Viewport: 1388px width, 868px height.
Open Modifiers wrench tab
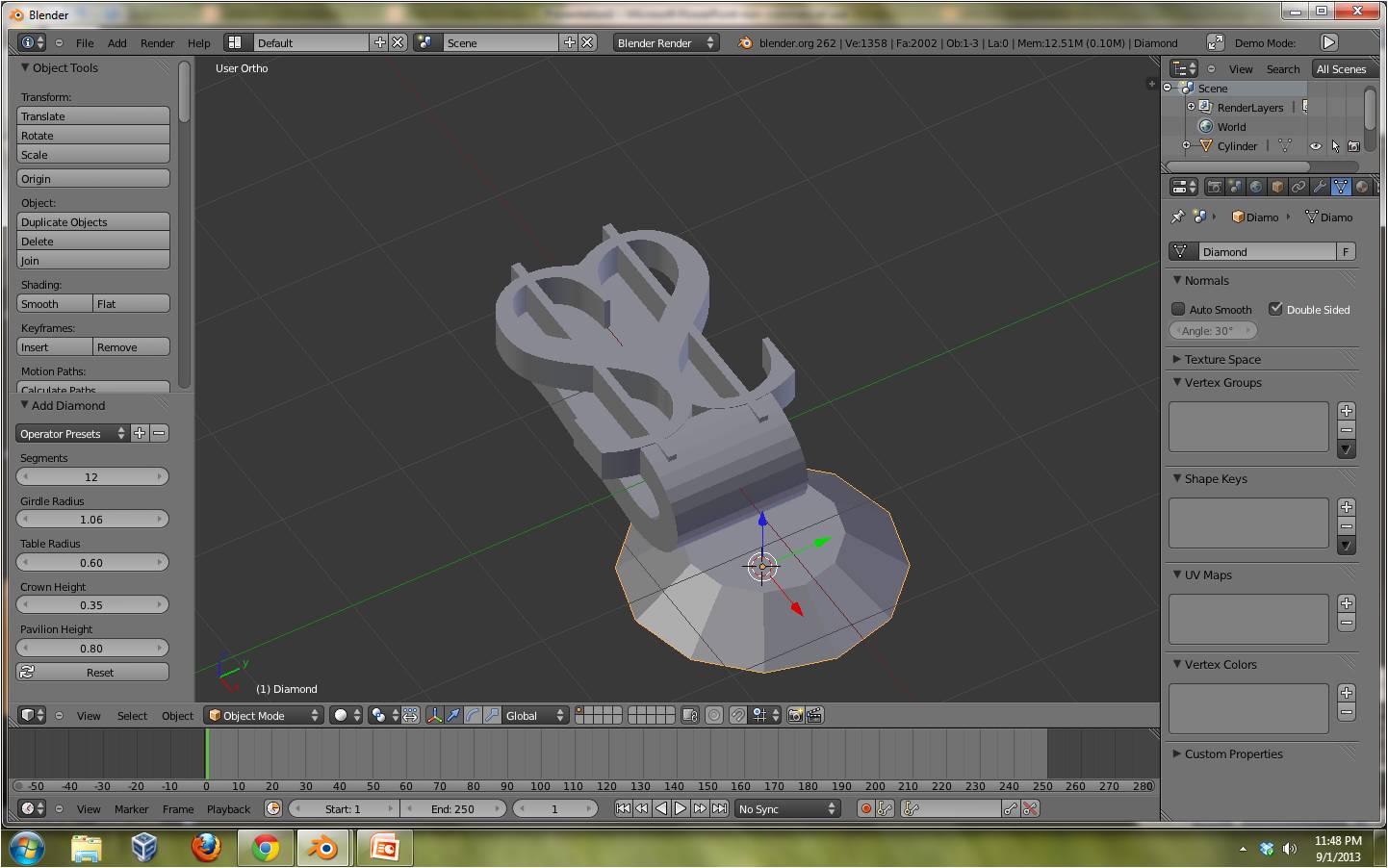1320,187
